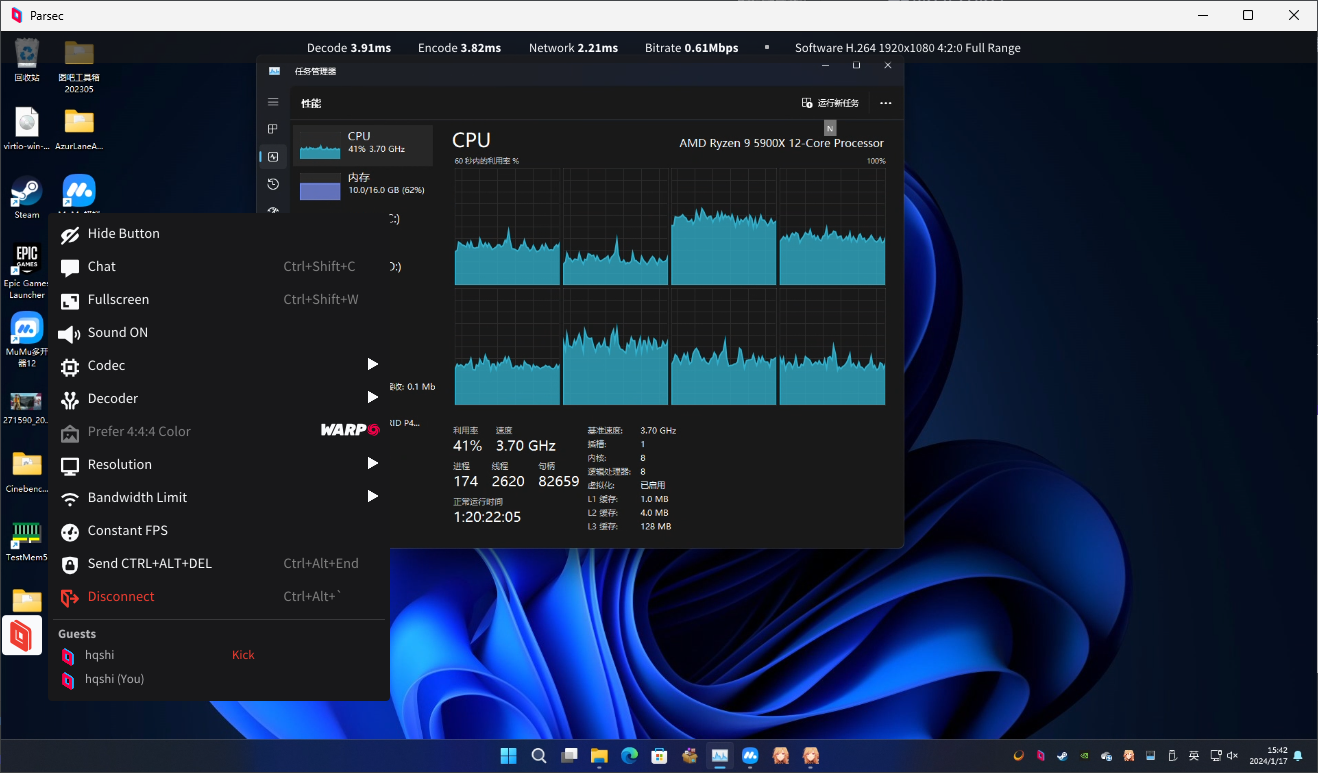Image resolution: width=1318 pixels, height=773 pixels.
Task: Open Microsoft Store from the taskbar
Action: tap(659, 756)
